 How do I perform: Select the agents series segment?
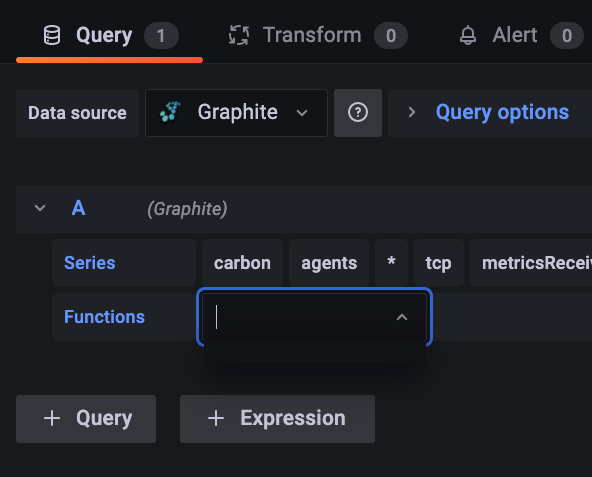click(329, 263)
